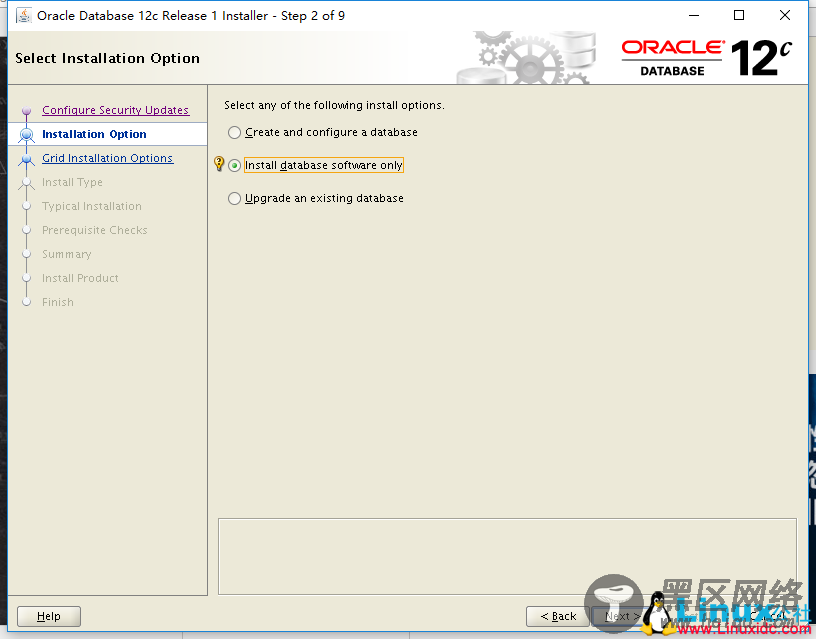
Task: Minimize the installer window
Action: click(694, 16)
